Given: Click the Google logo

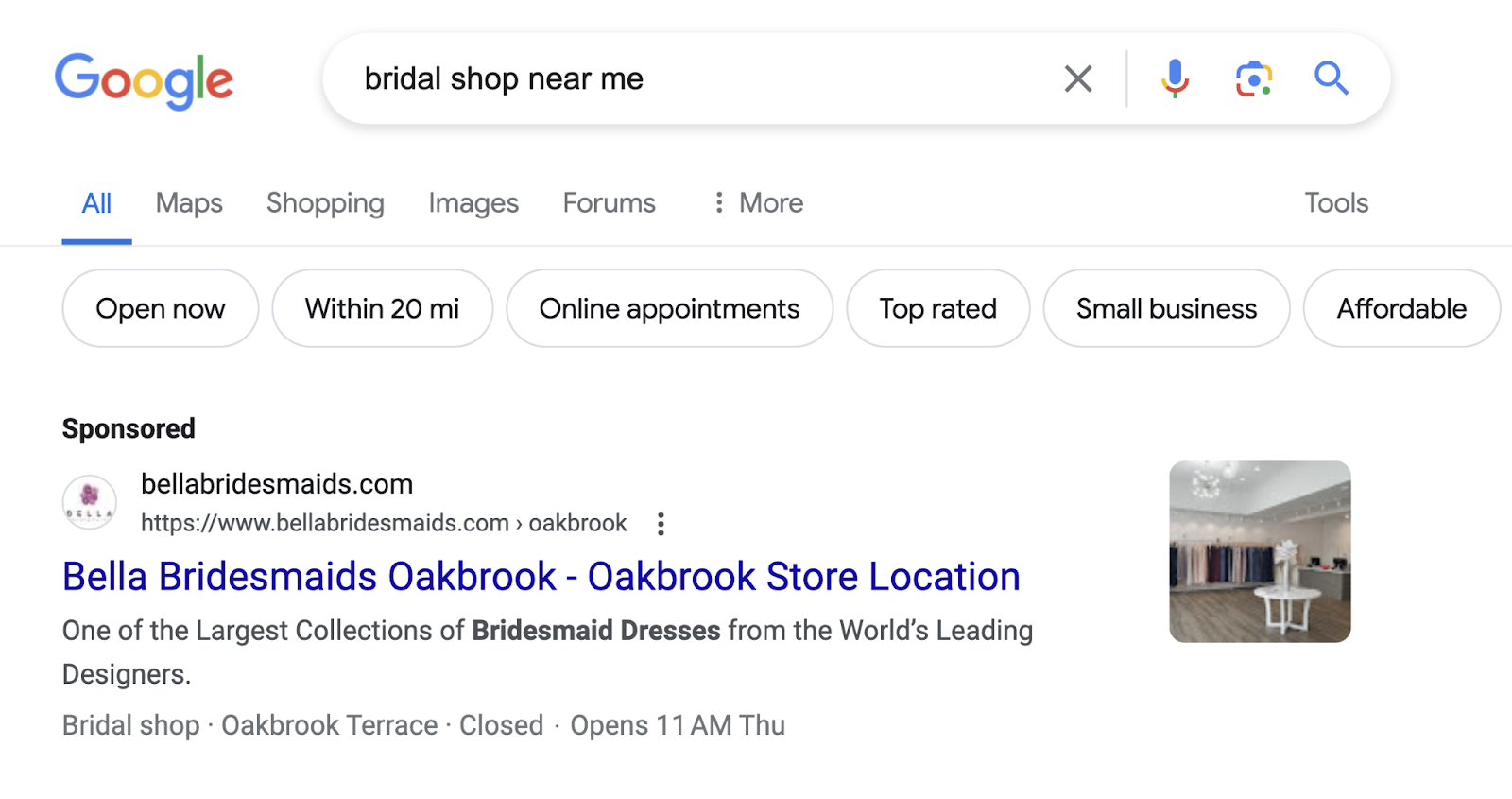Looking at the screenshot, I should pyautogui.click(x=144, y=81).
